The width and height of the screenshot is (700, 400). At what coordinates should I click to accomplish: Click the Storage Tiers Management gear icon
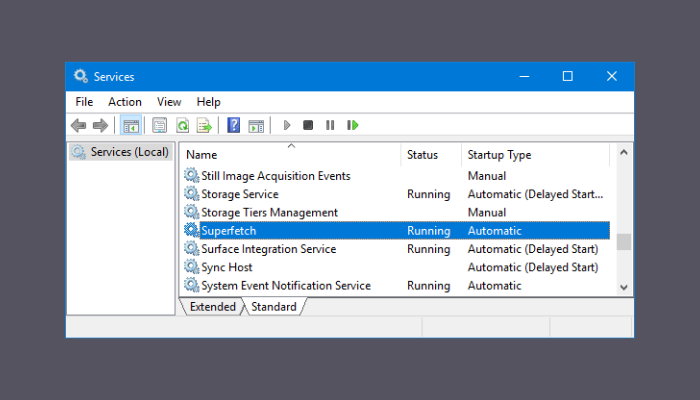pos(192,212)
